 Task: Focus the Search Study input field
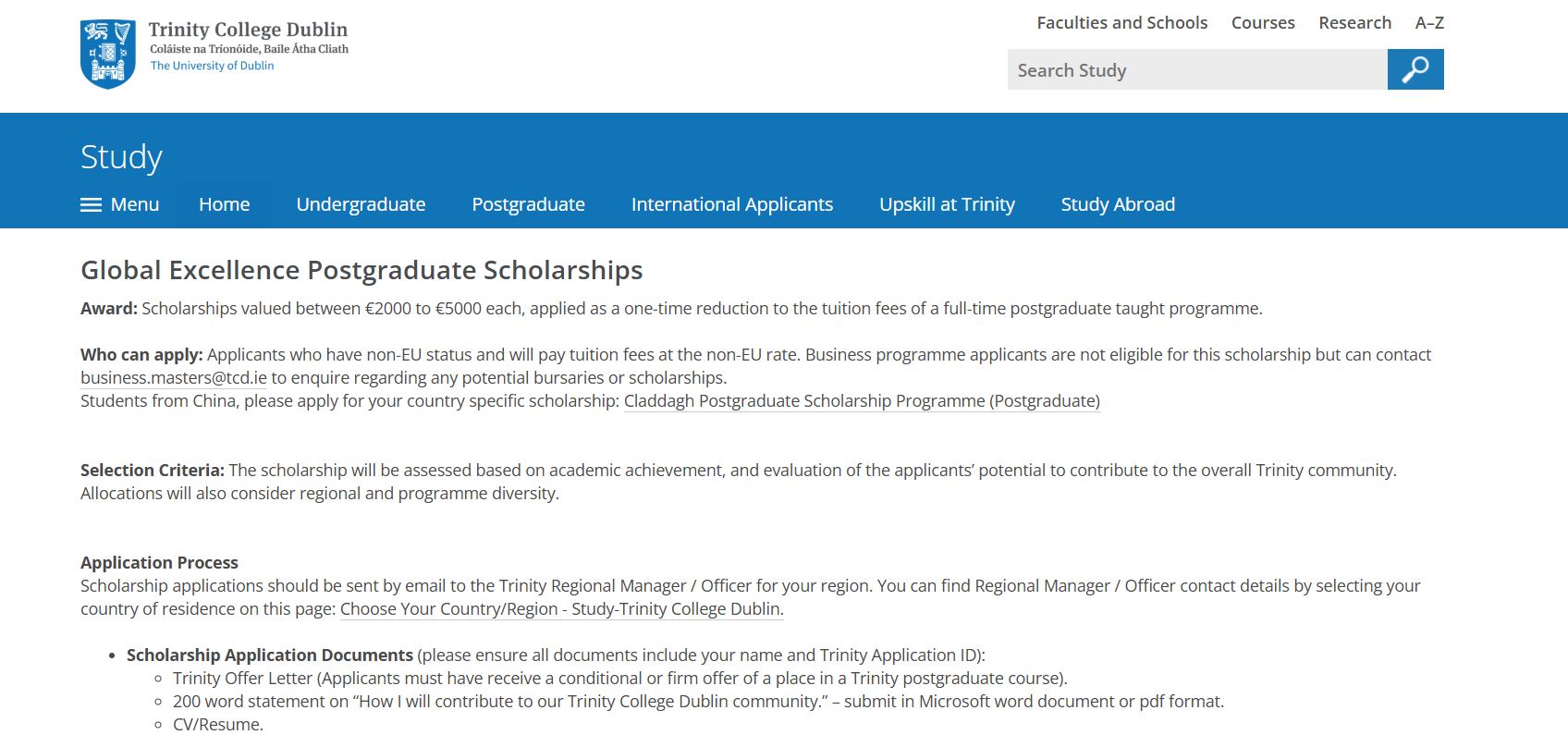coord(1197,69)
